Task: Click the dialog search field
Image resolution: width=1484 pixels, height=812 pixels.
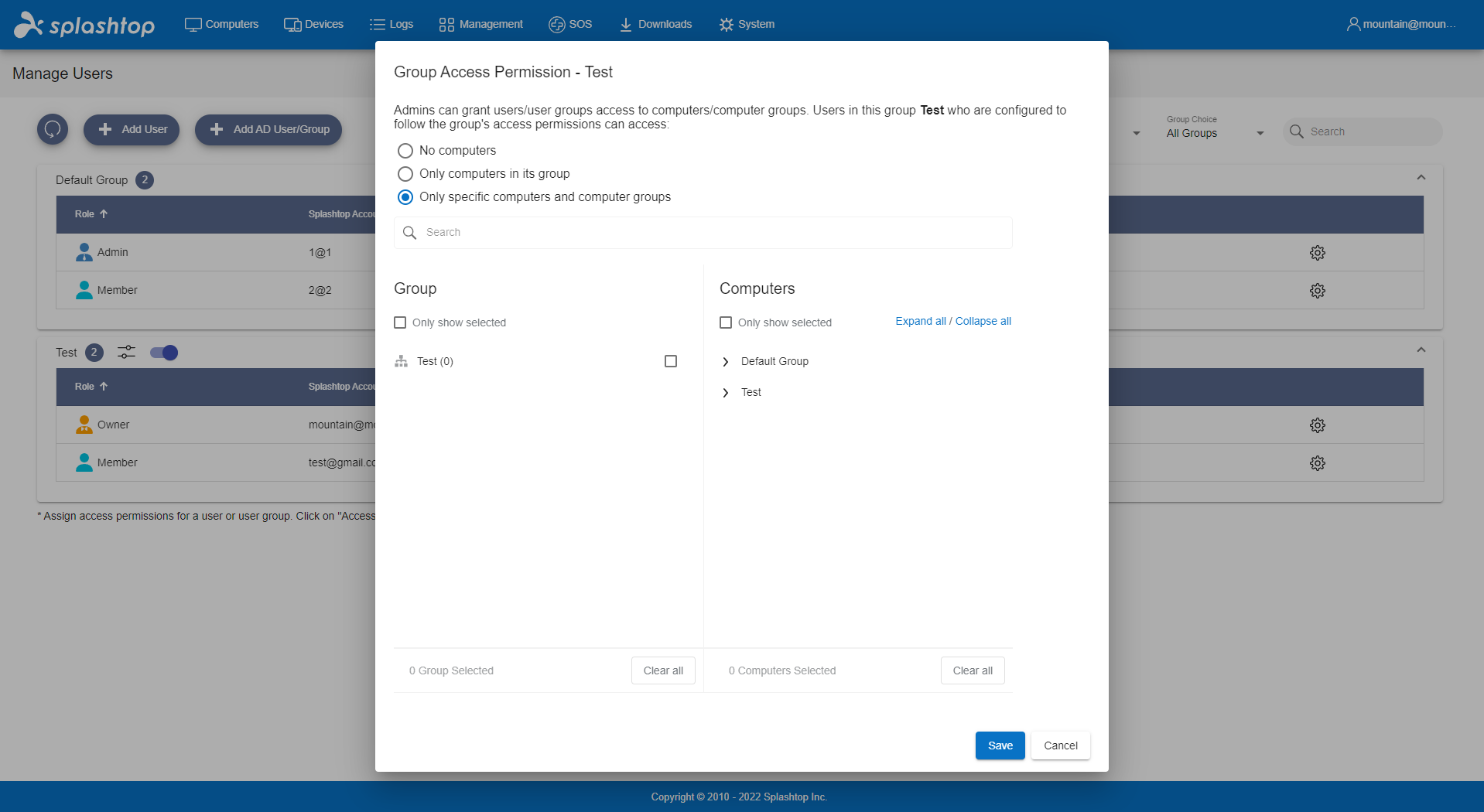Action: (703, 232)
